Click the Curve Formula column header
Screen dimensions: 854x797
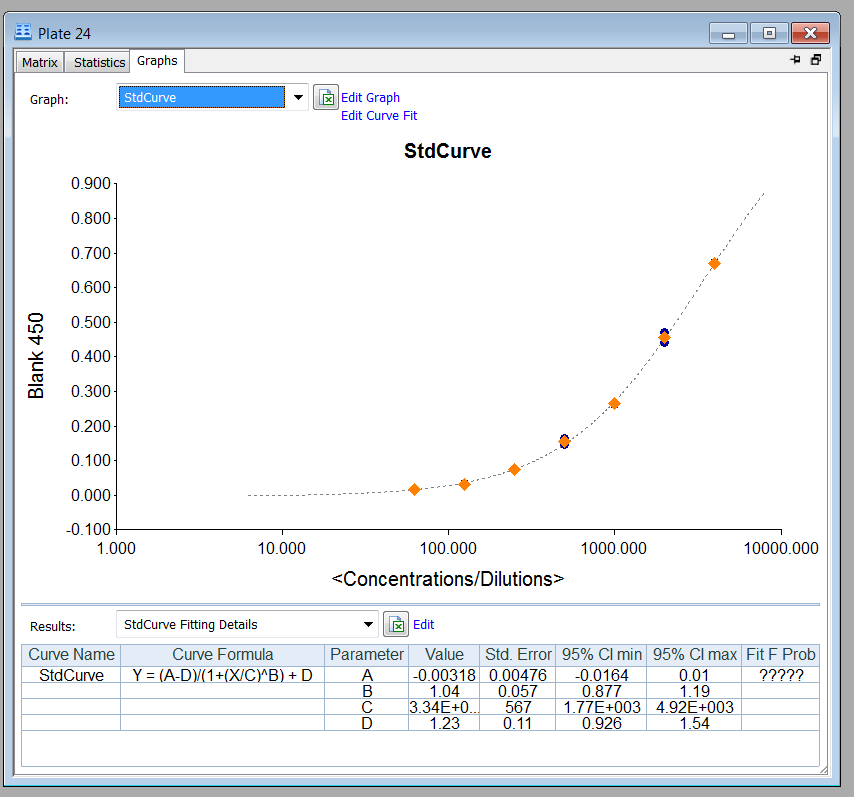[x=222, y=655]
